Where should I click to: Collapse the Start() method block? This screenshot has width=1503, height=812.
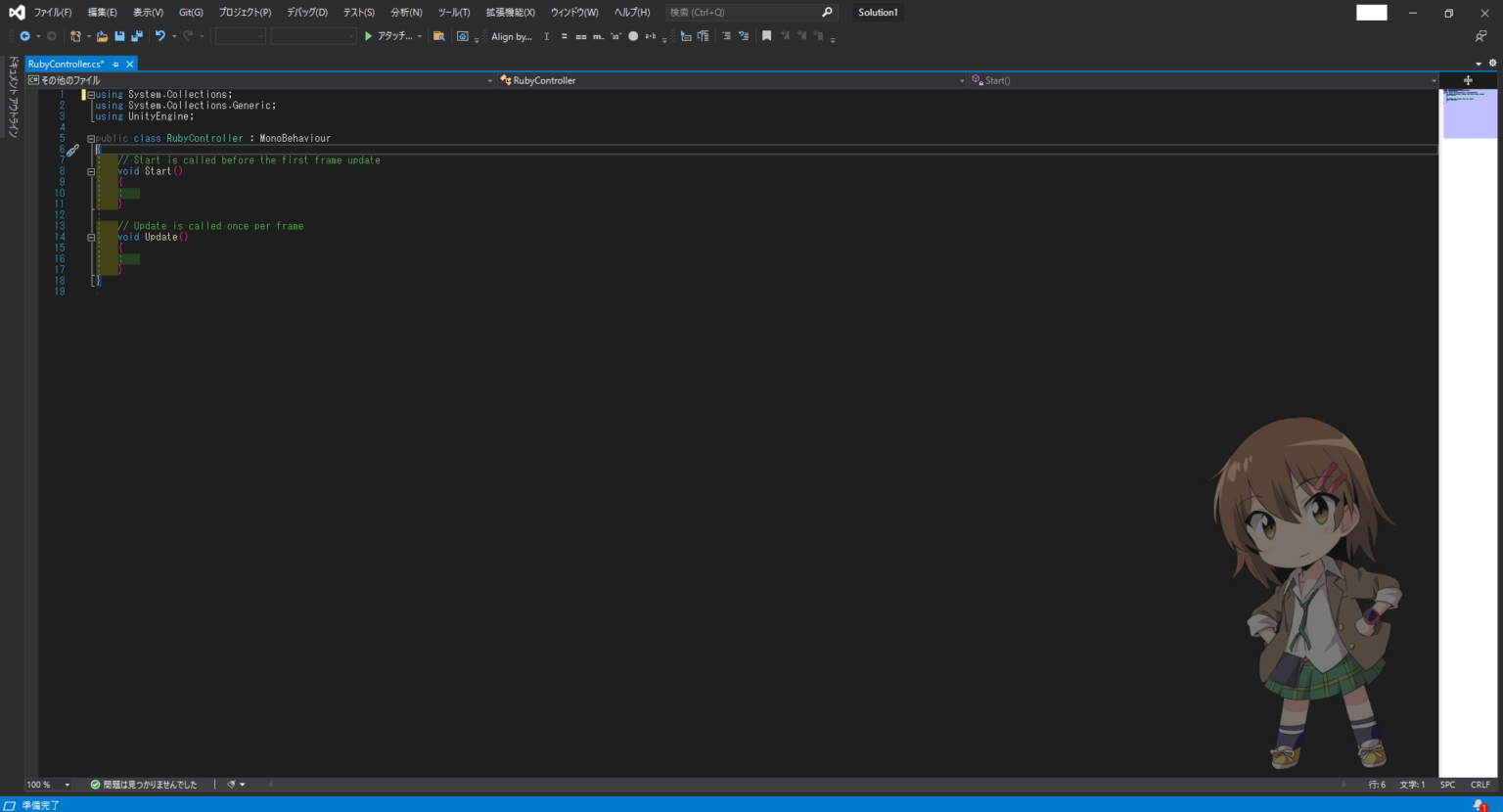pyautogui.click(x=91, y=171)
